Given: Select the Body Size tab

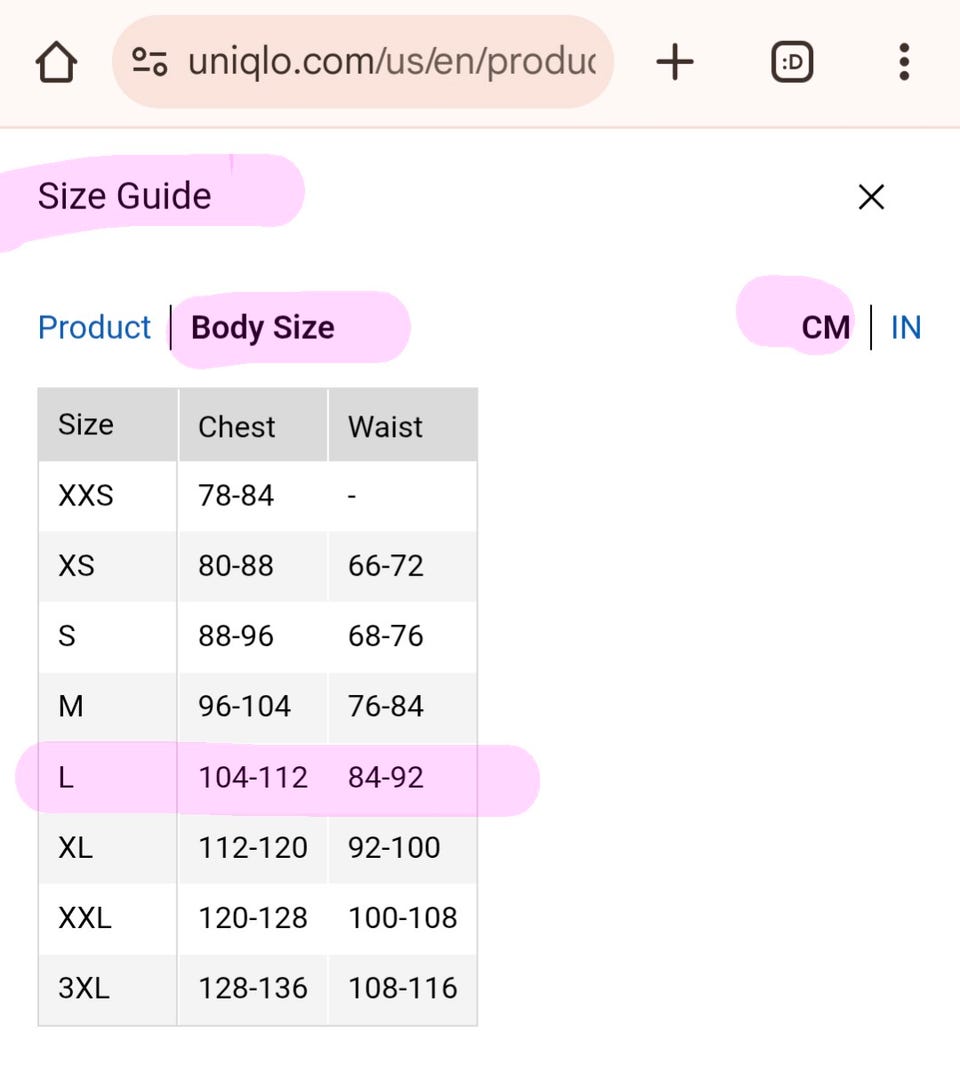Looking at the screenshot, I should pos(263,328).
